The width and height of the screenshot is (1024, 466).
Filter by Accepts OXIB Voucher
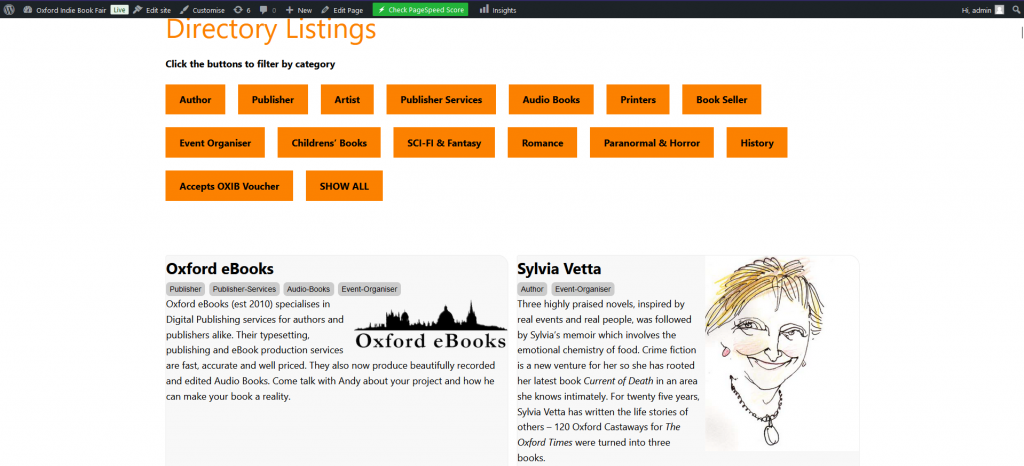(229, 186)
